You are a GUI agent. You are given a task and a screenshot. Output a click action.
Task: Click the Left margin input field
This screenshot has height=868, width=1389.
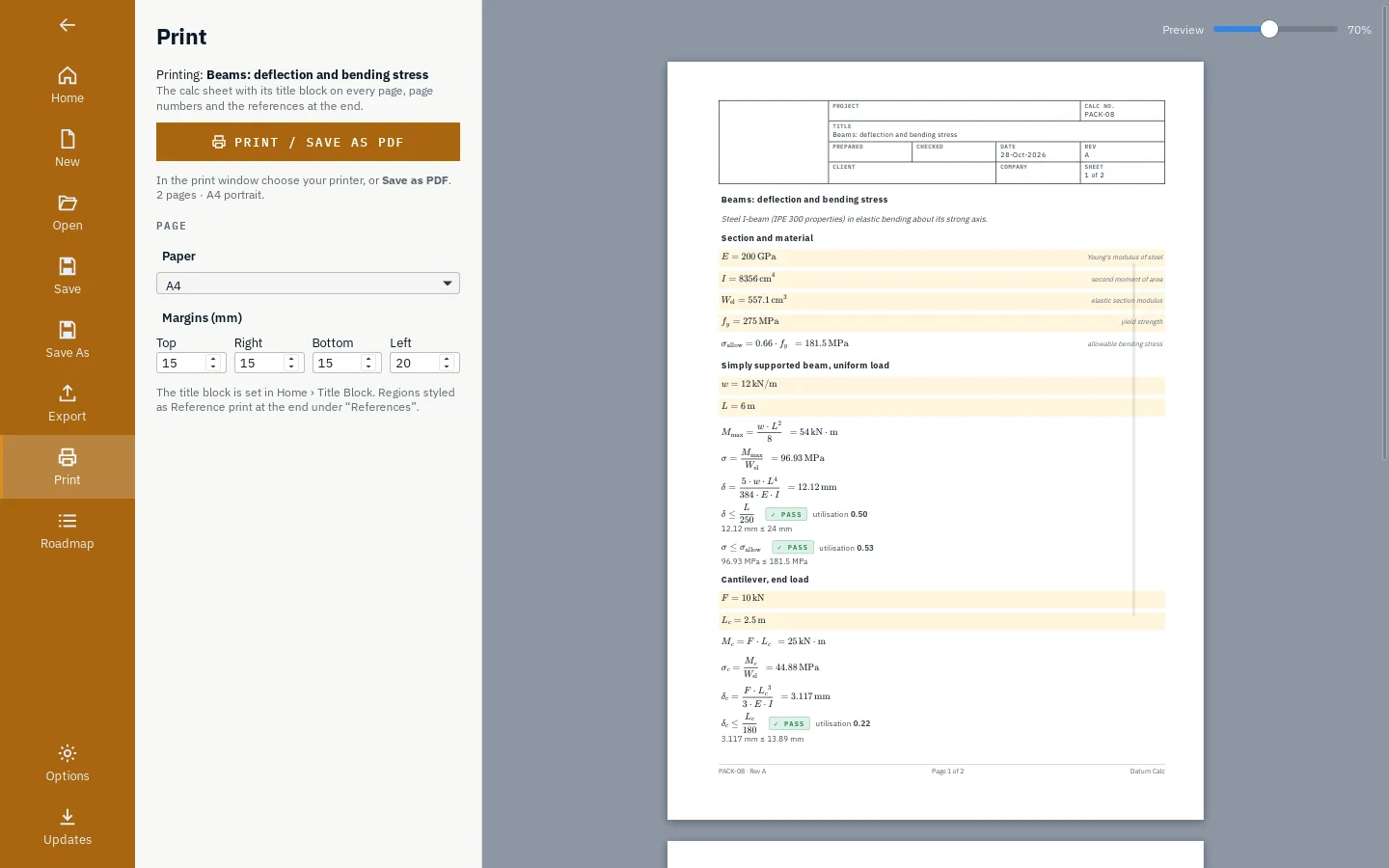point(424,363)
